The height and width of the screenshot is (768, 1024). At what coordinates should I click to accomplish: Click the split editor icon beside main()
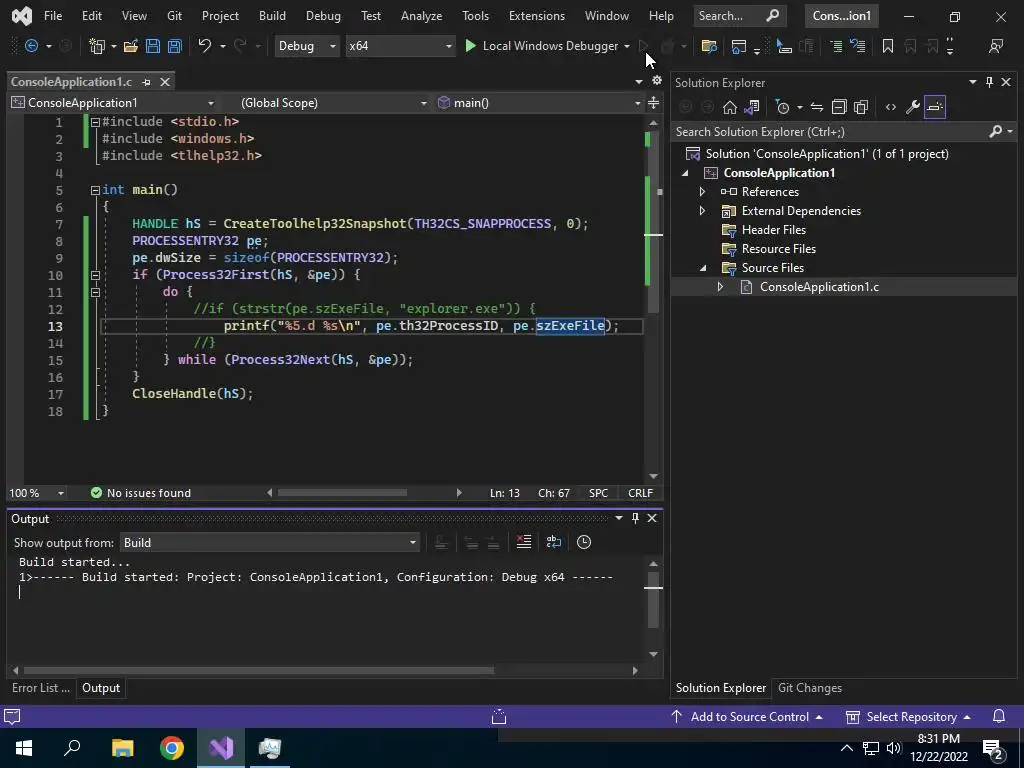653,103
